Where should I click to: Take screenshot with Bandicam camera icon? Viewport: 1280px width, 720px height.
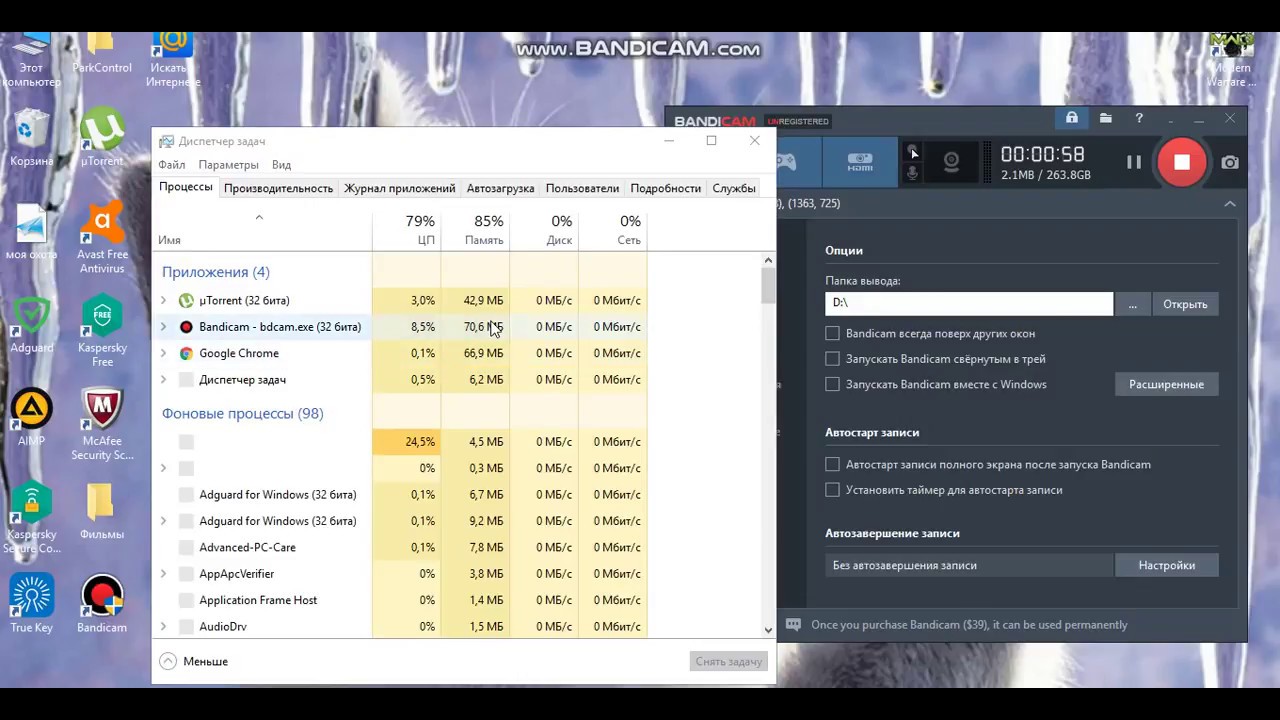coord(1230,162)
